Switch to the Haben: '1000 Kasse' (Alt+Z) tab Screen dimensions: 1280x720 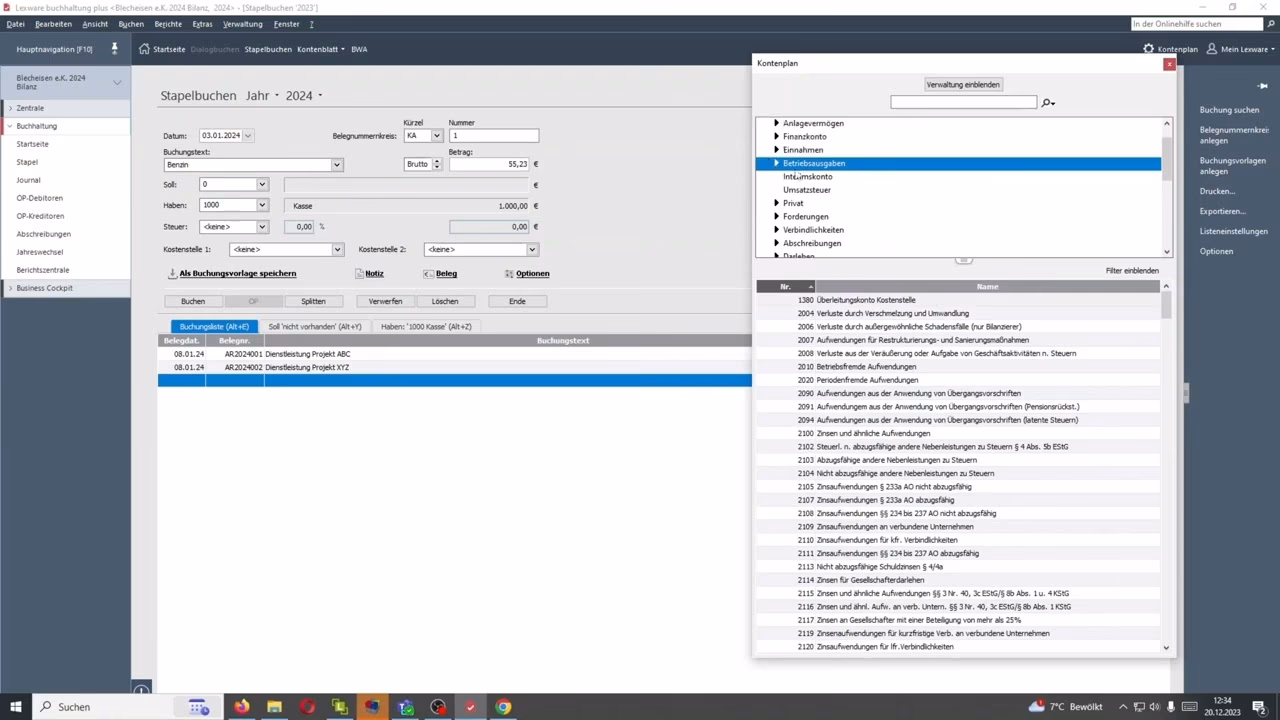427,326
